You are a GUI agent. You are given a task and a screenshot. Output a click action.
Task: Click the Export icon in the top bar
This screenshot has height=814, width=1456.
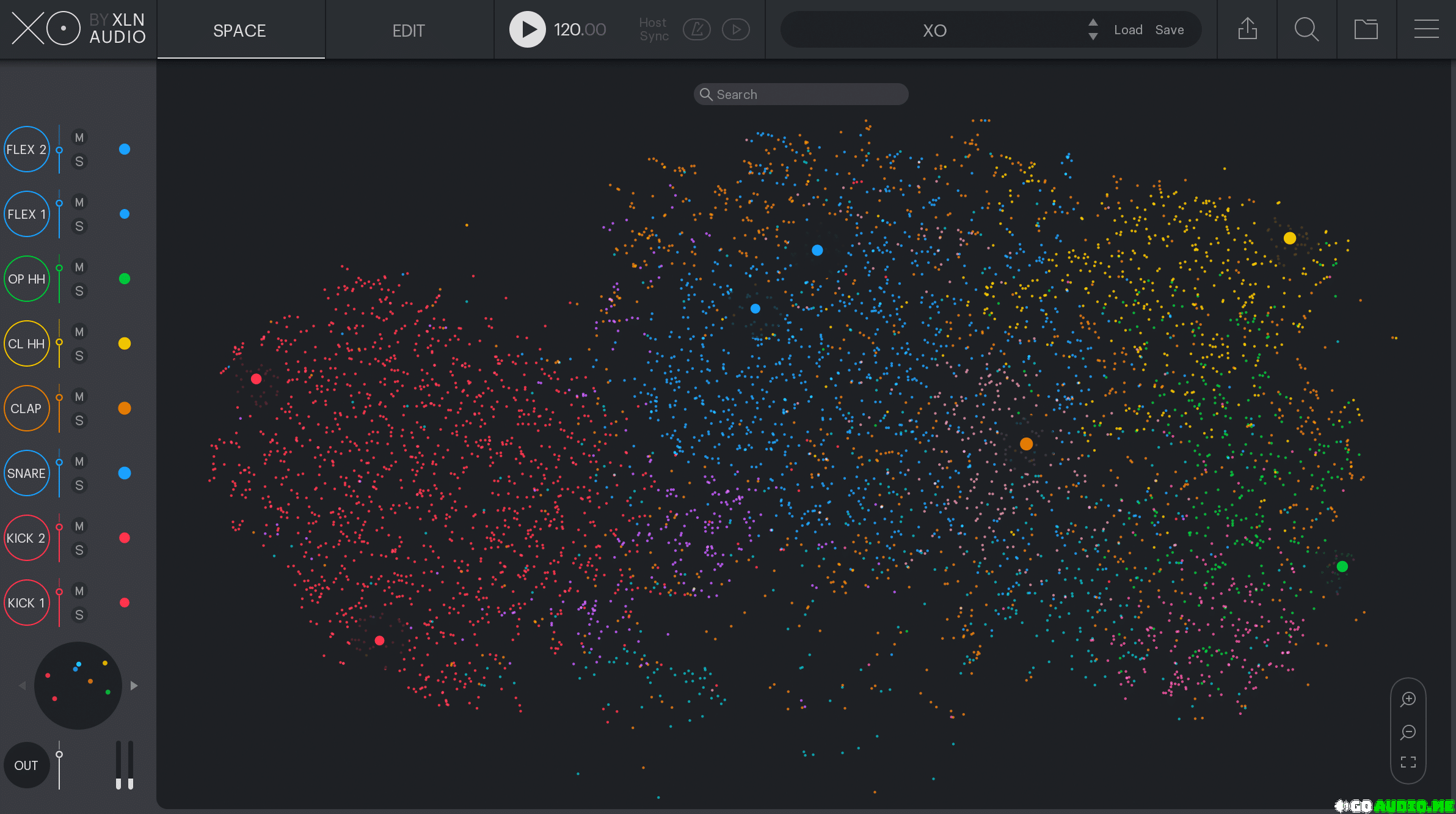tap(1247, 29)
